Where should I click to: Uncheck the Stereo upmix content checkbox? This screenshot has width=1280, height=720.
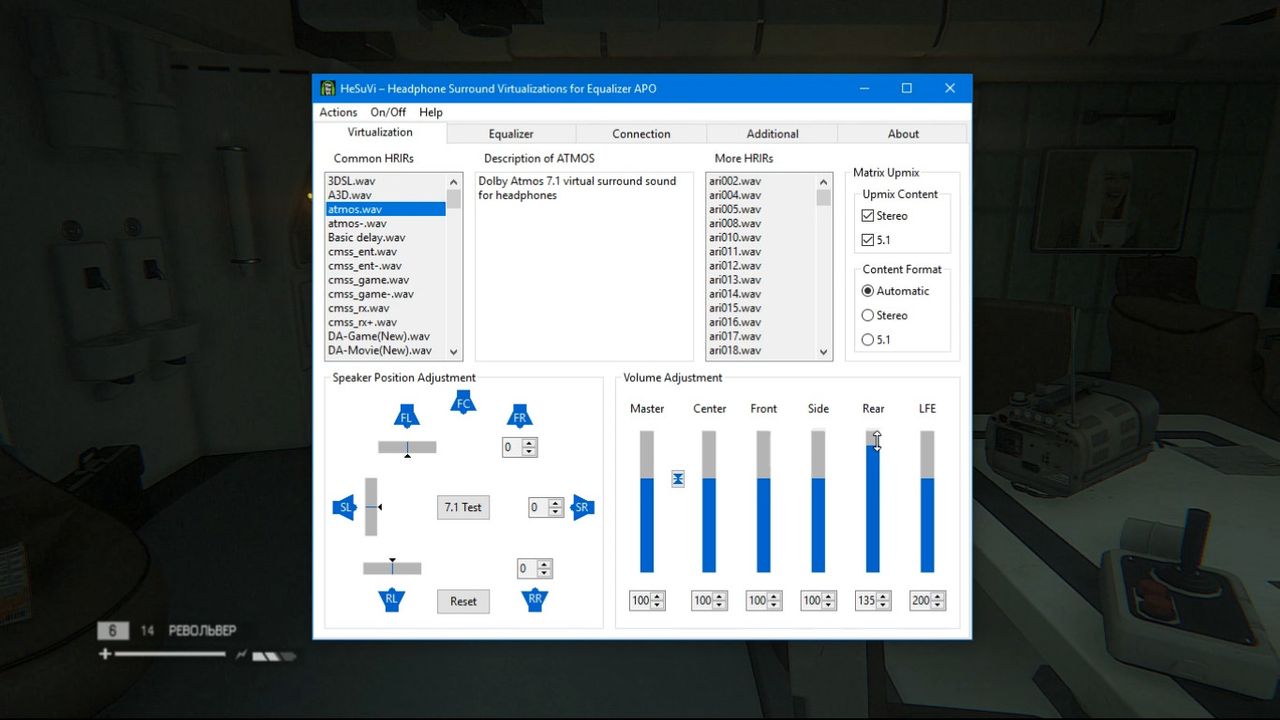pos(868,216)
